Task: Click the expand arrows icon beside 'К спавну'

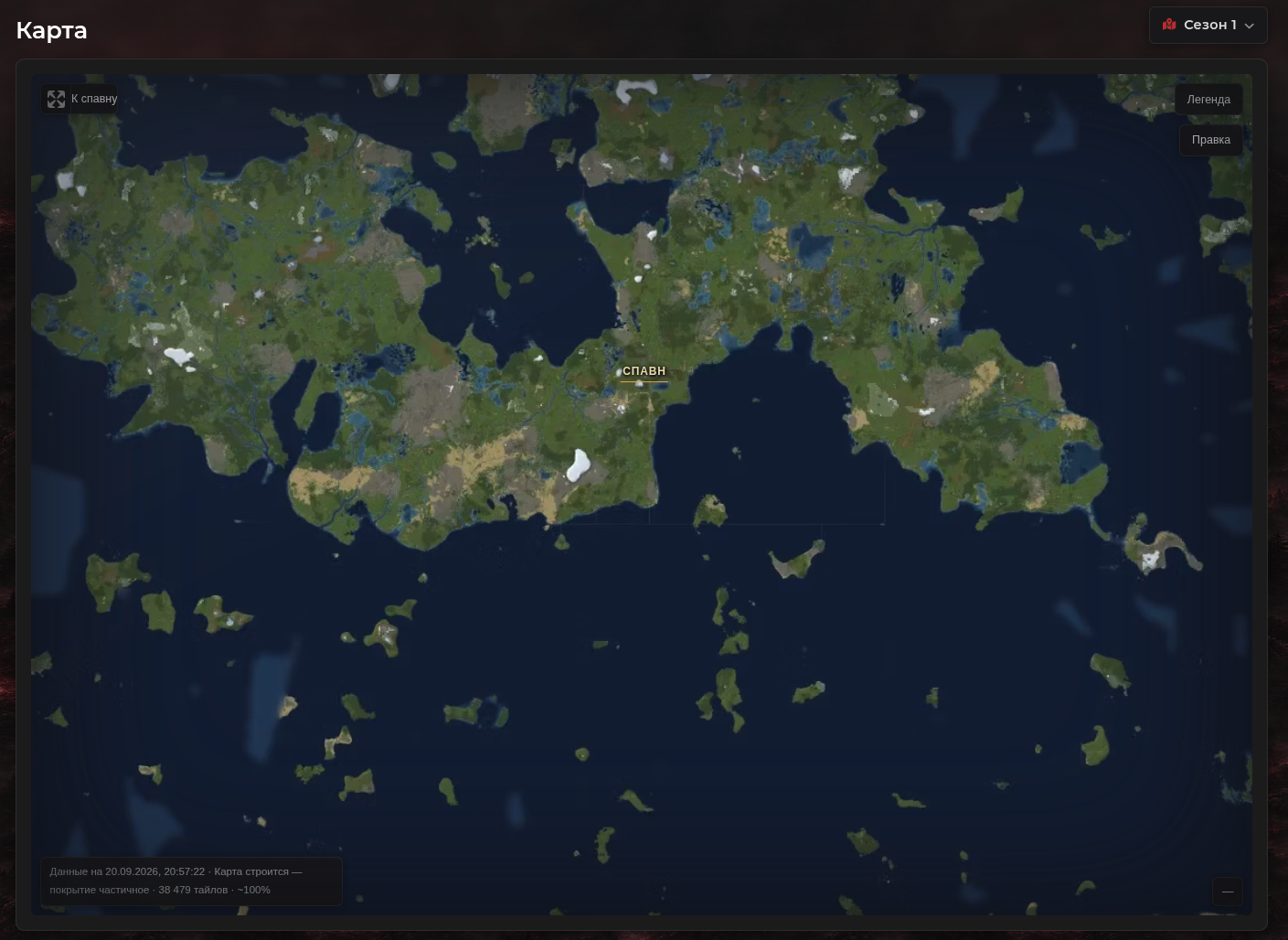Action: [x=56, y=99]
